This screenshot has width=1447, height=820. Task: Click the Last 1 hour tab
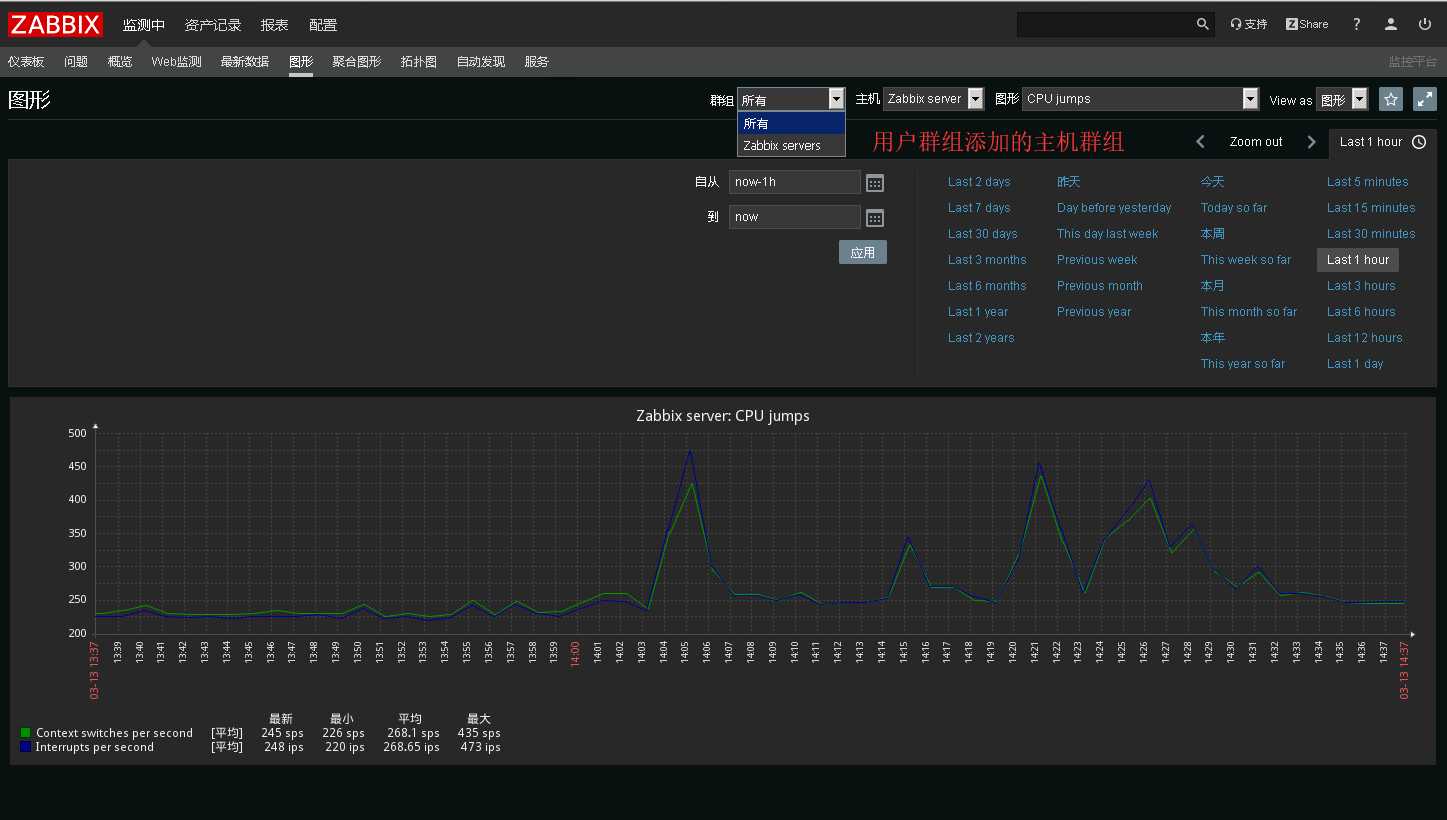(1383, 142)
